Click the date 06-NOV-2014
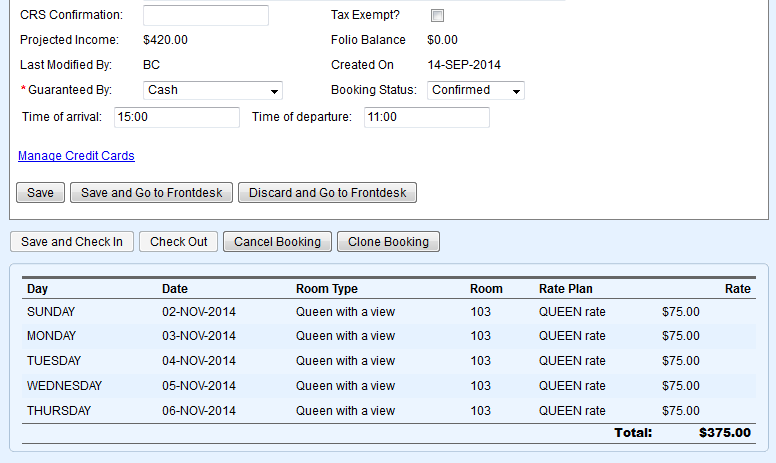The image size is (776, 463). tap(199, 411)
